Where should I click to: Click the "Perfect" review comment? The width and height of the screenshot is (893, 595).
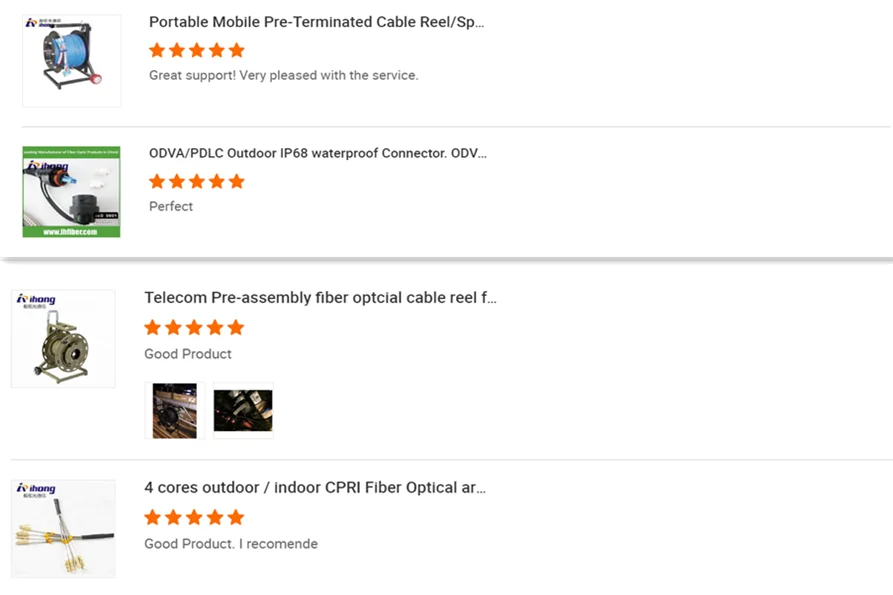[x=171, y=206]
